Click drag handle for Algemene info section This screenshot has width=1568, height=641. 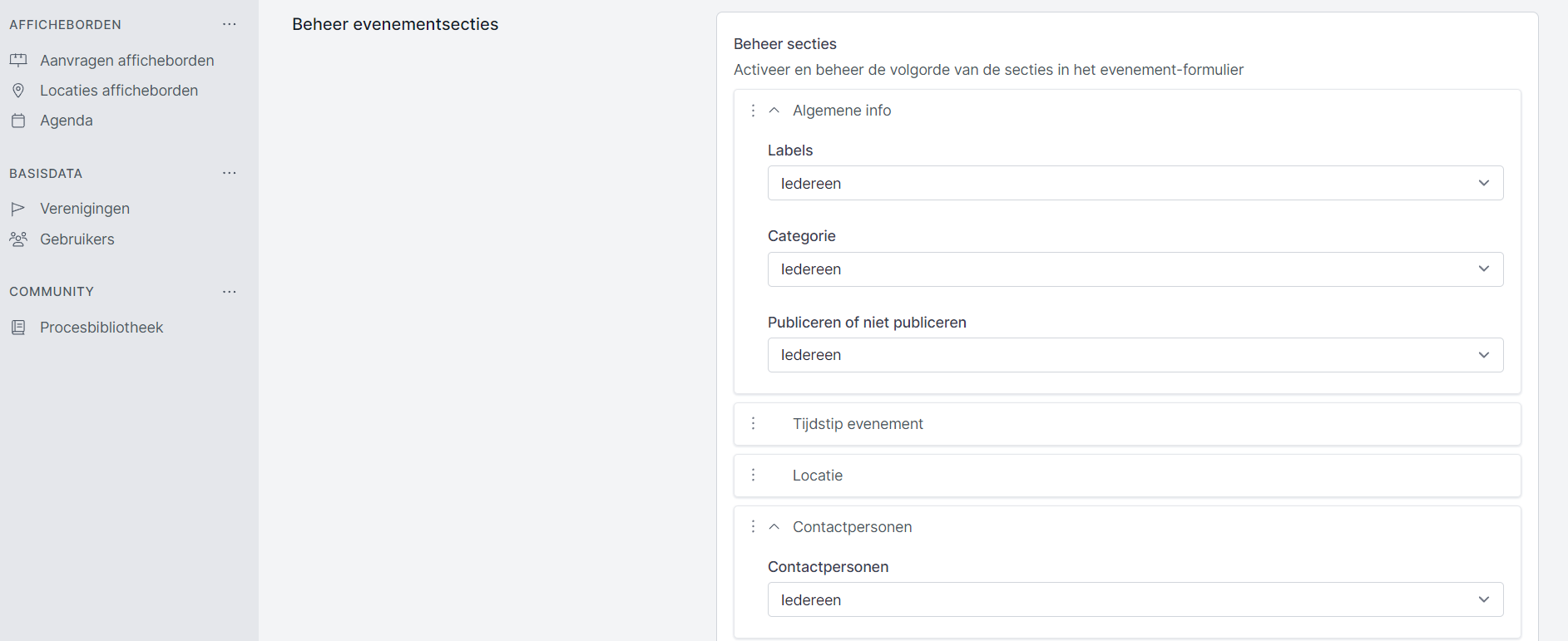(754, 111)
